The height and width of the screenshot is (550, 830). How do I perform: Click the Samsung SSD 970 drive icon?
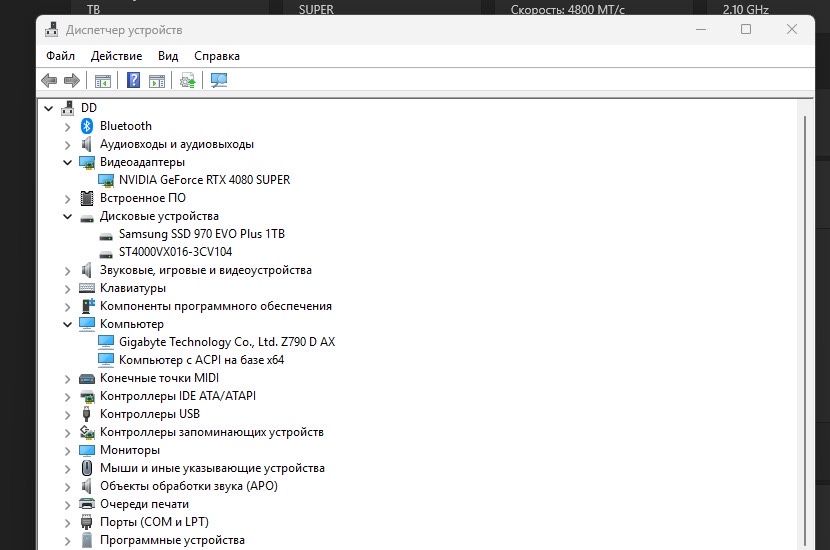(x=106, y=236)
